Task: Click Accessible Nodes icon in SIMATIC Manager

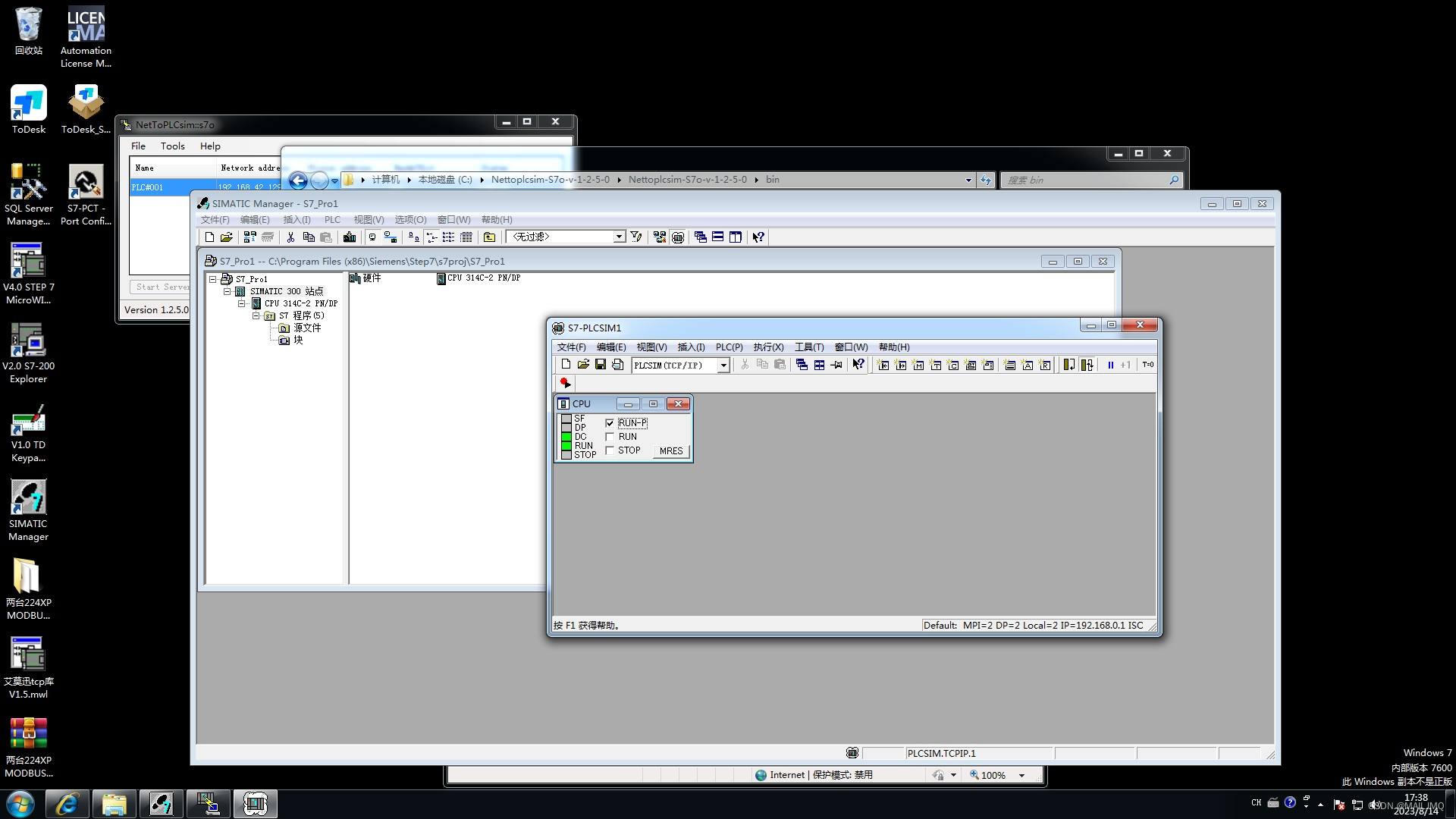Action: point(249,237)
